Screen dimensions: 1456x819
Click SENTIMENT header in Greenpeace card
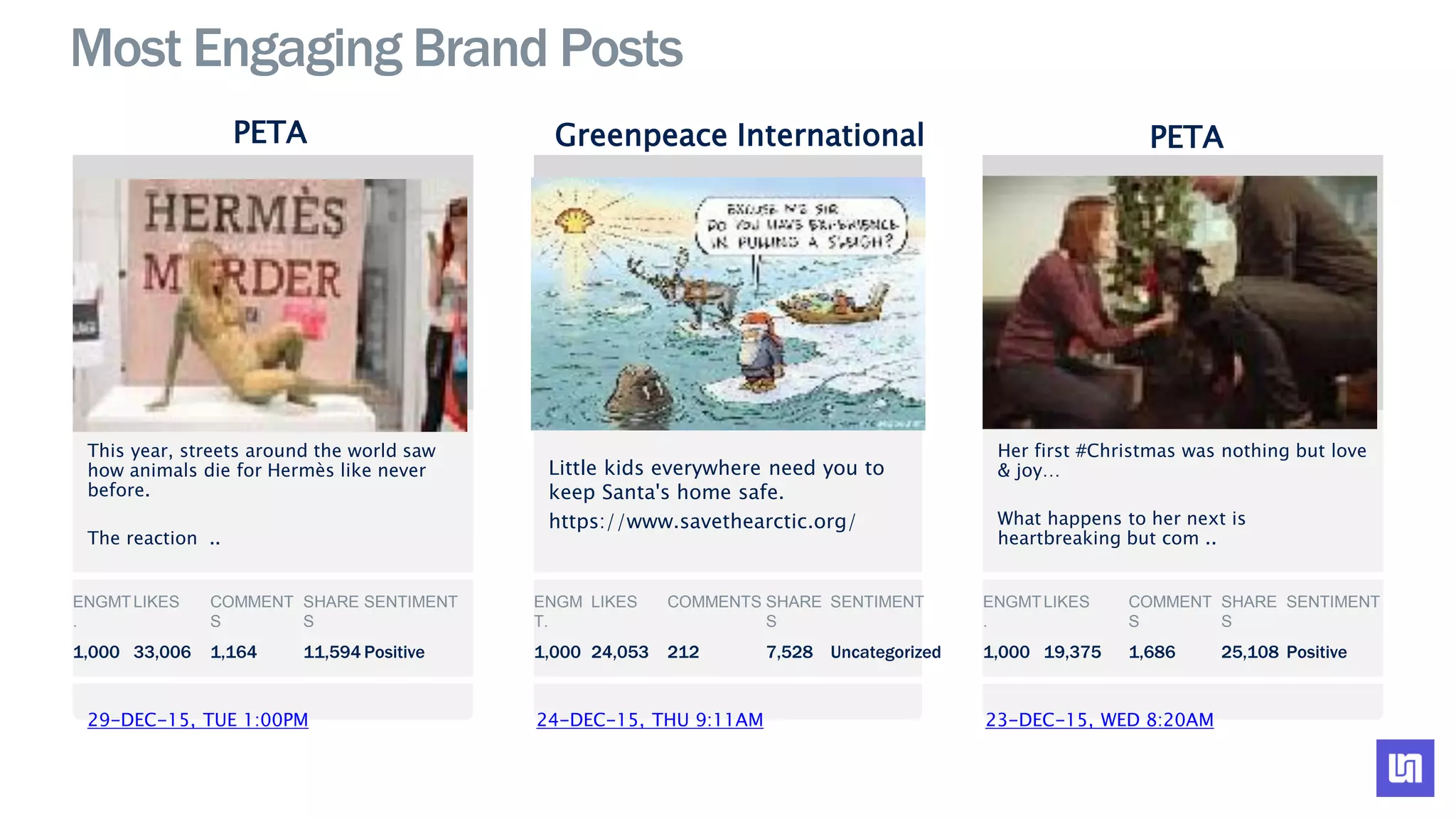coord(877,601)
